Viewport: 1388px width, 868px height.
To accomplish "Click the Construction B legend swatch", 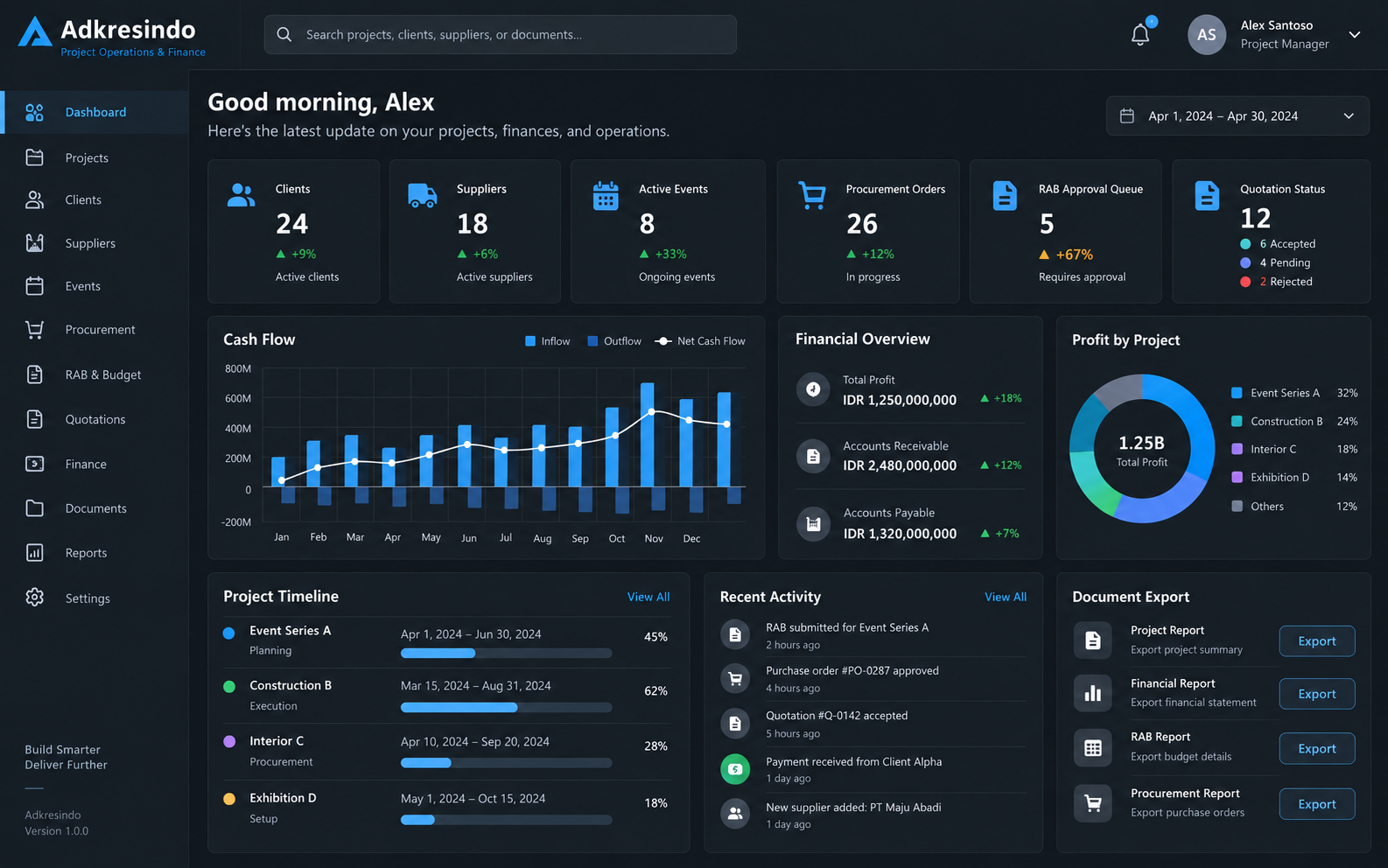I will (x=1237, y=421).
